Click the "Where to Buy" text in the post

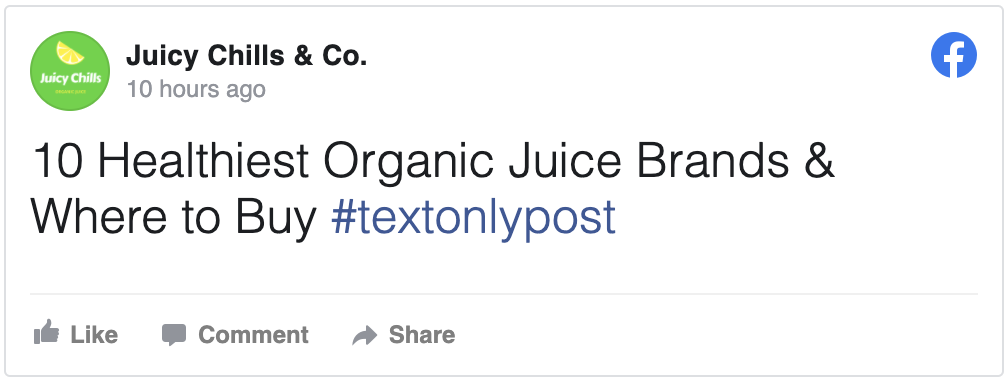[x=174, y=217]
